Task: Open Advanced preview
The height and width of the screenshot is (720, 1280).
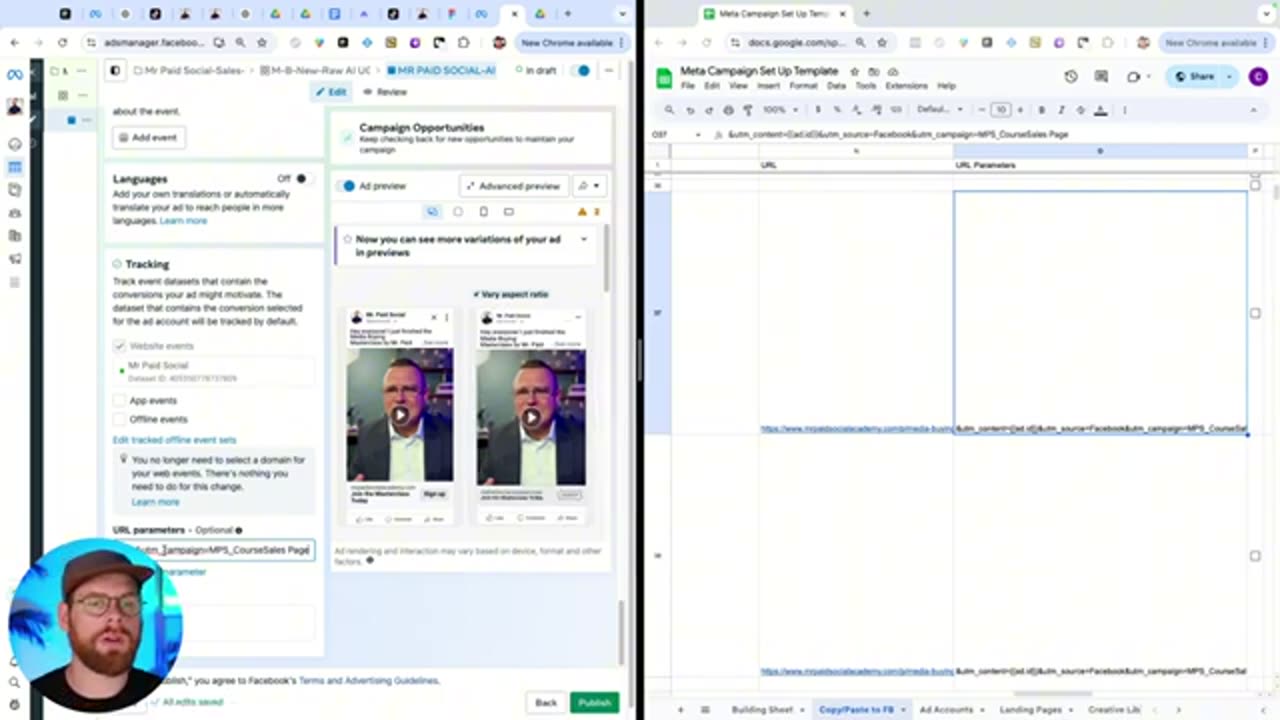Action: 513,186
